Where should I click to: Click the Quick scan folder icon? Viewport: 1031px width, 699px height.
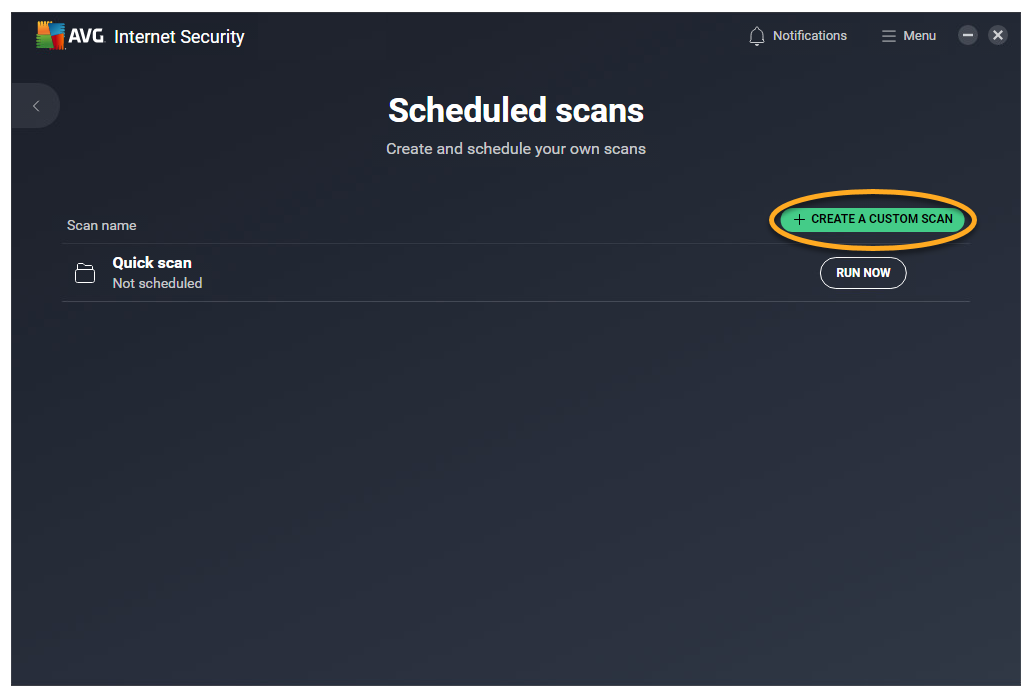point(85,273)
